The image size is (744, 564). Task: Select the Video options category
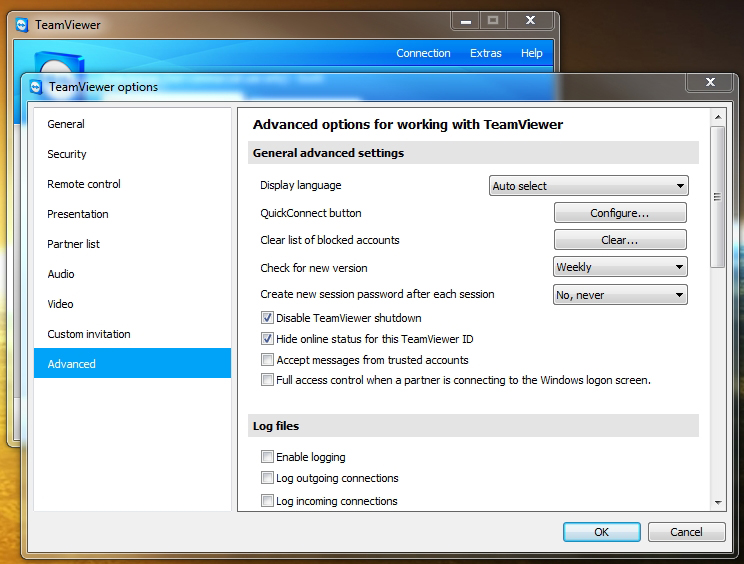(132, 304)
